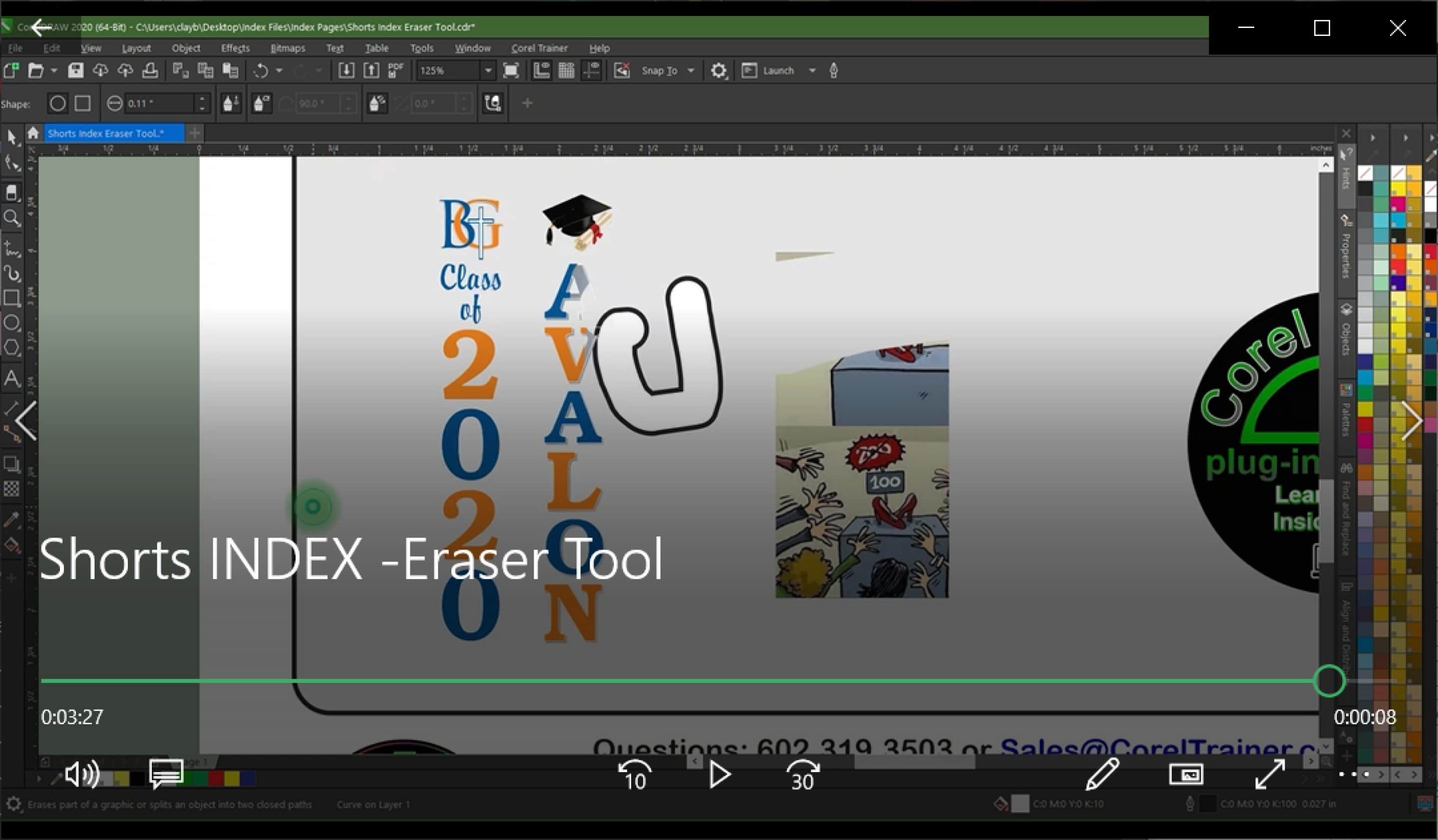Image resolution: width=1438 pixels, height=840 pixels.
Task: Open the Effects menu
Action: [235, 48]
